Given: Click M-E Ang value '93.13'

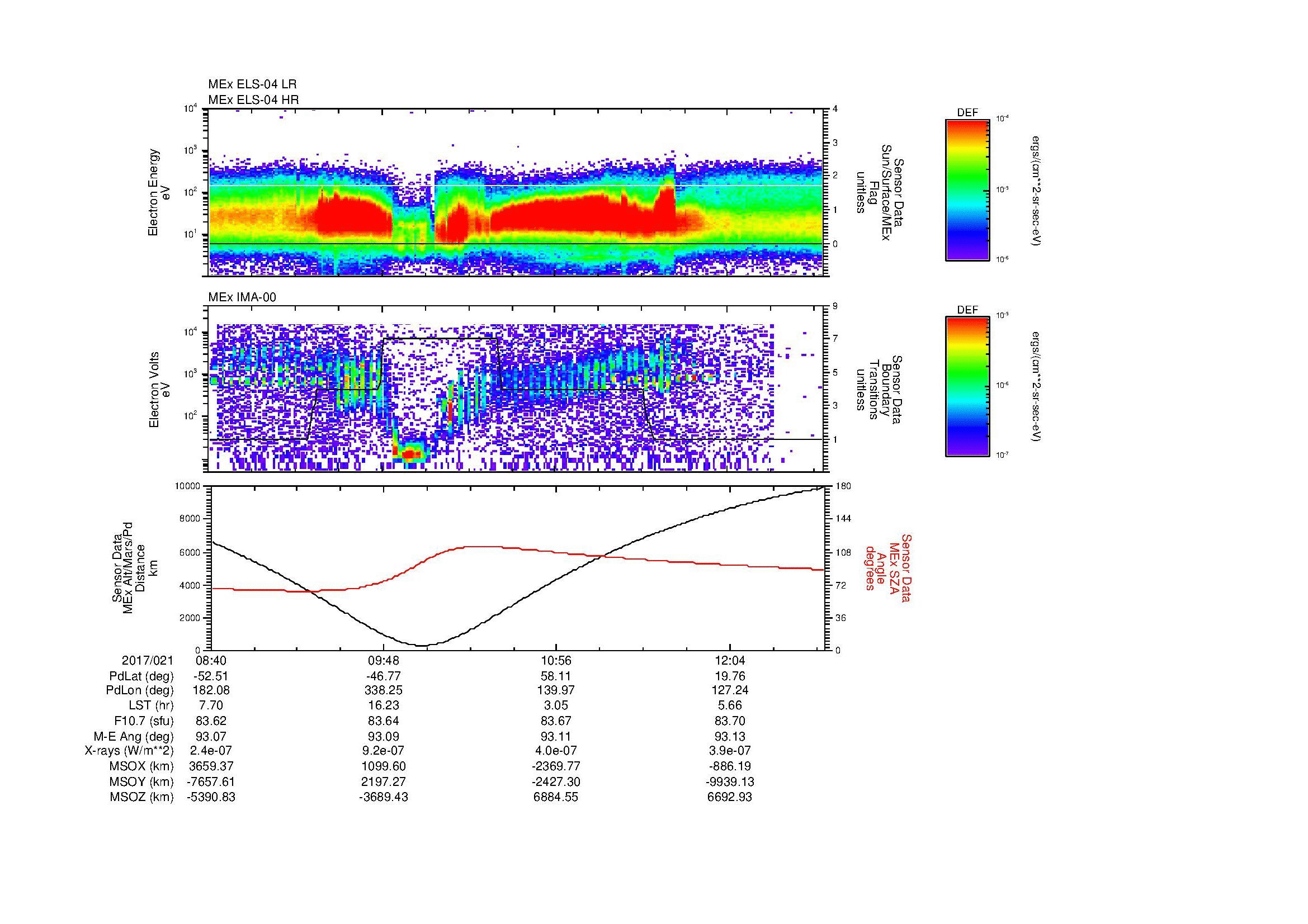Looking at the screenshot, I should (x=730, y=737).
